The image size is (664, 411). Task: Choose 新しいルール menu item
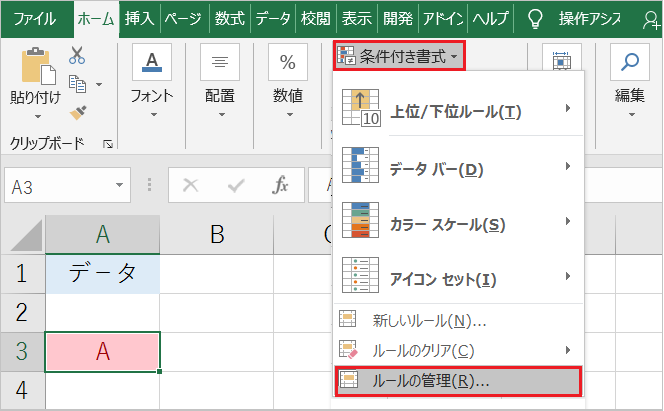click(458, 320)
